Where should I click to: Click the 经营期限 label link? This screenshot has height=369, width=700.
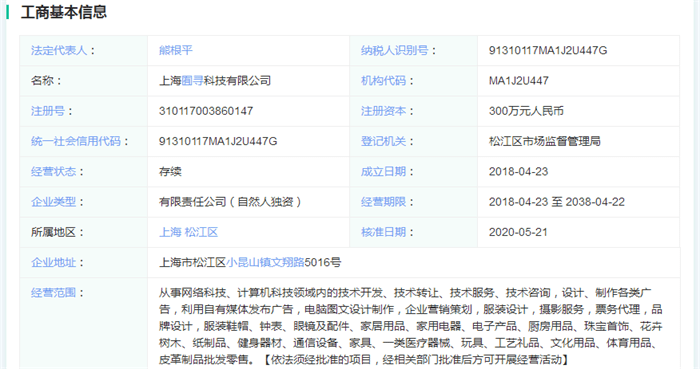coord(383,202)
